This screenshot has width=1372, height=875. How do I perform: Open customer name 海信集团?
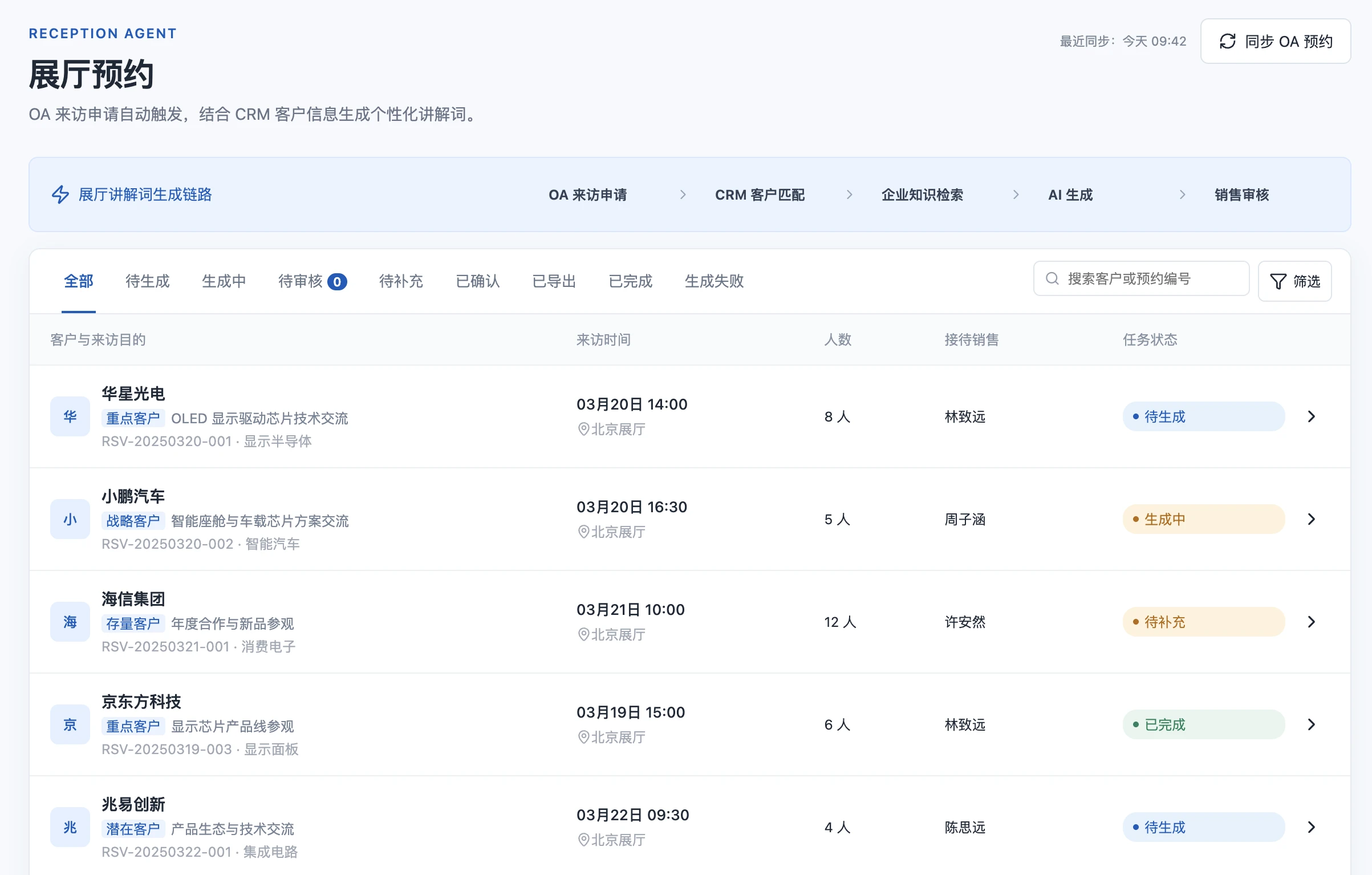[x=133, y=599]
